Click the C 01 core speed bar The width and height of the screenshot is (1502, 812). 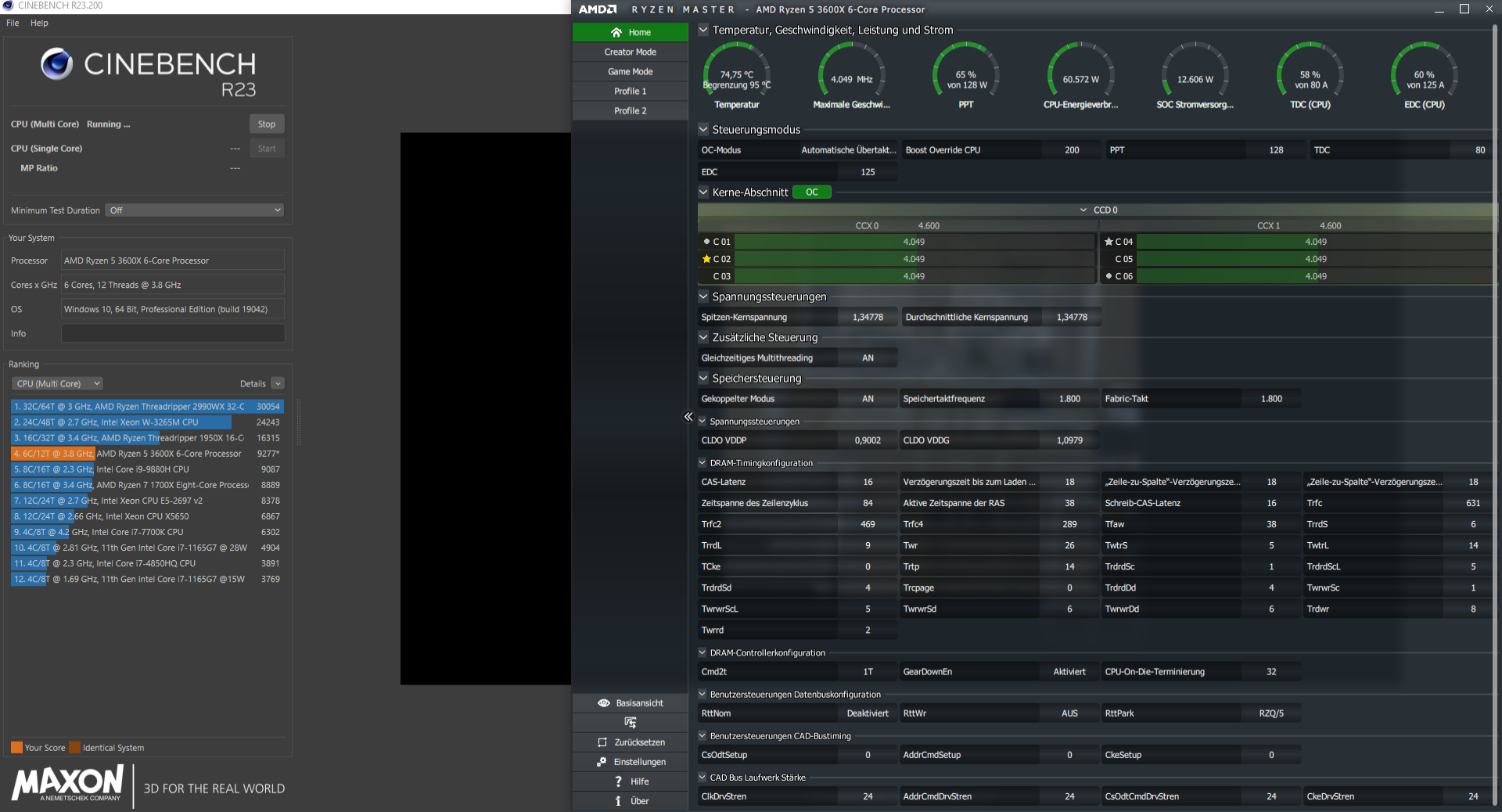(x=914, y=242)
